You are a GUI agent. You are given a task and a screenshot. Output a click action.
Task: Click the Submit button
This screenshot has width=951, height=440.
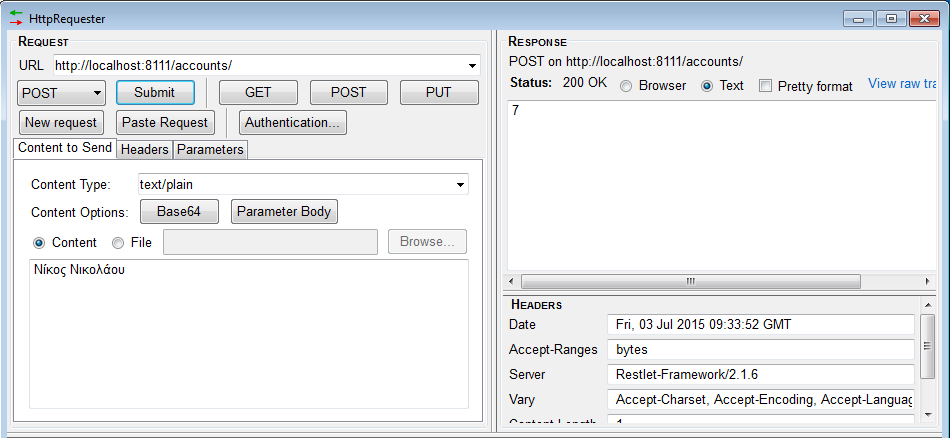tap(154, 93)
